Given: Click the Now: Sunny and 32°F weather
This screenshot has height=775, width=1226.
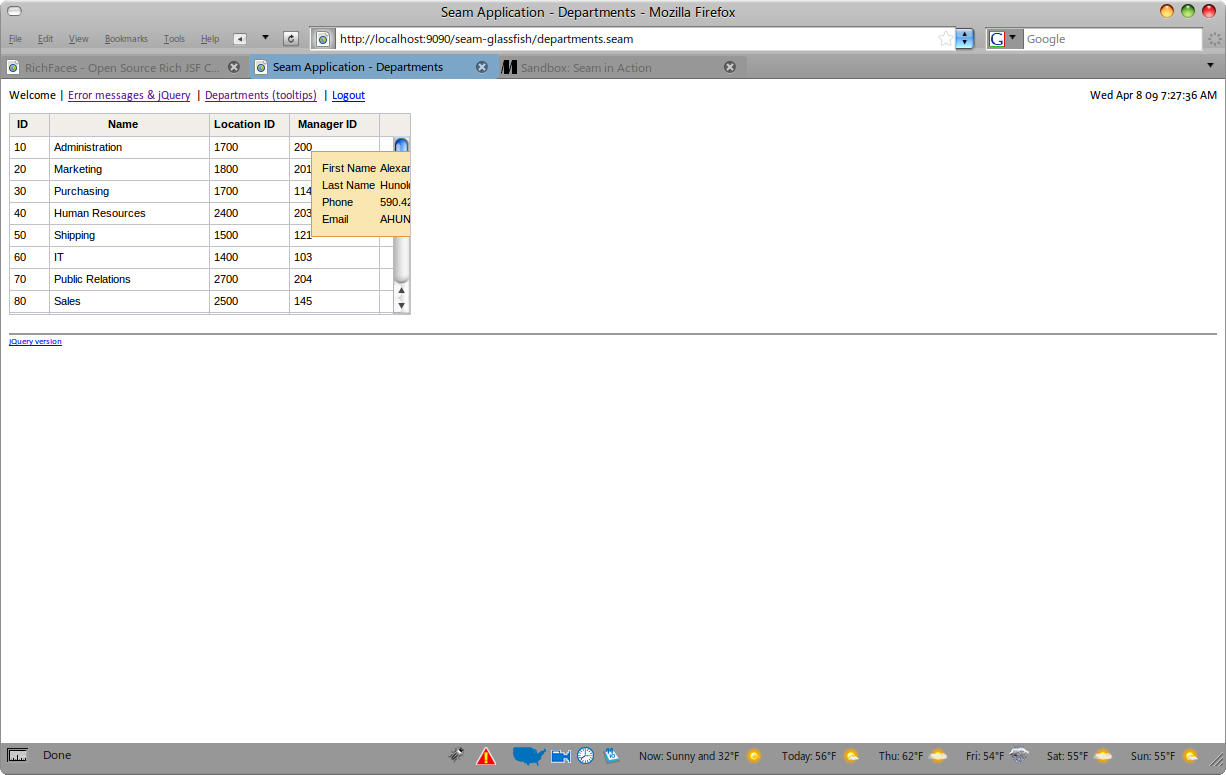Looking at the screenshot, I should (x=689, y=756).
